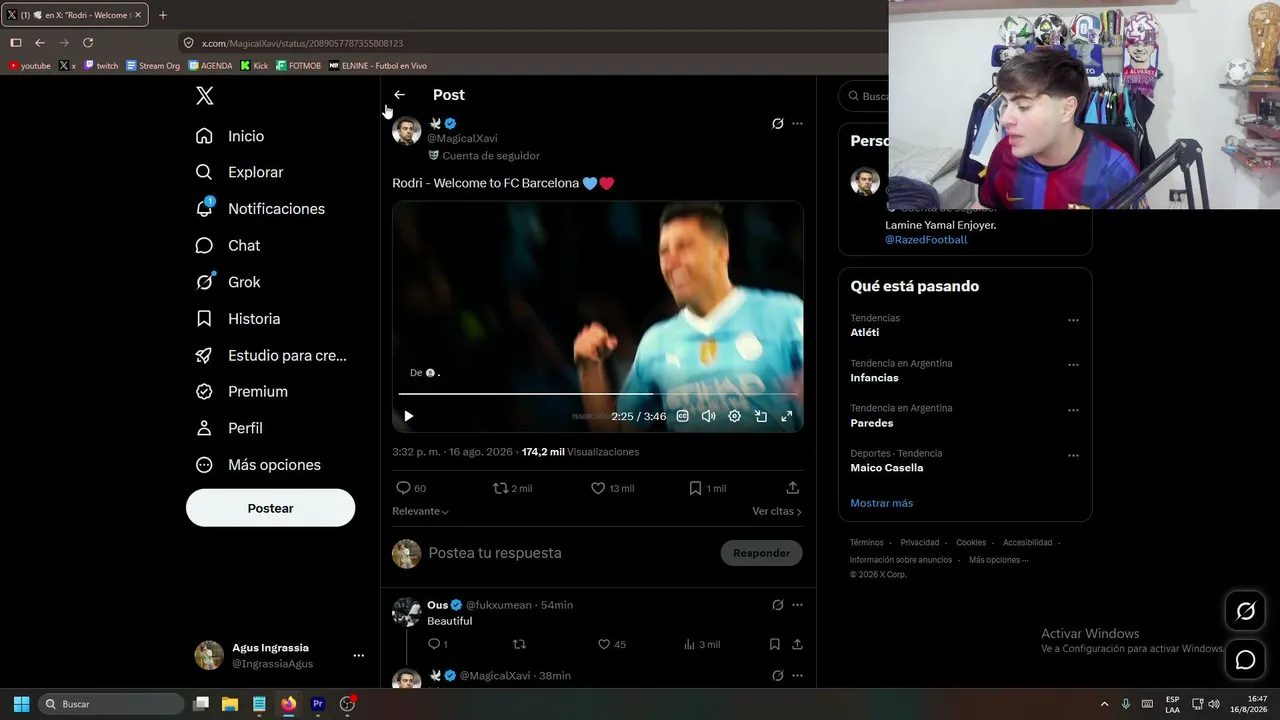
Task: Toggle closed captions on the video
Action: 683,416
